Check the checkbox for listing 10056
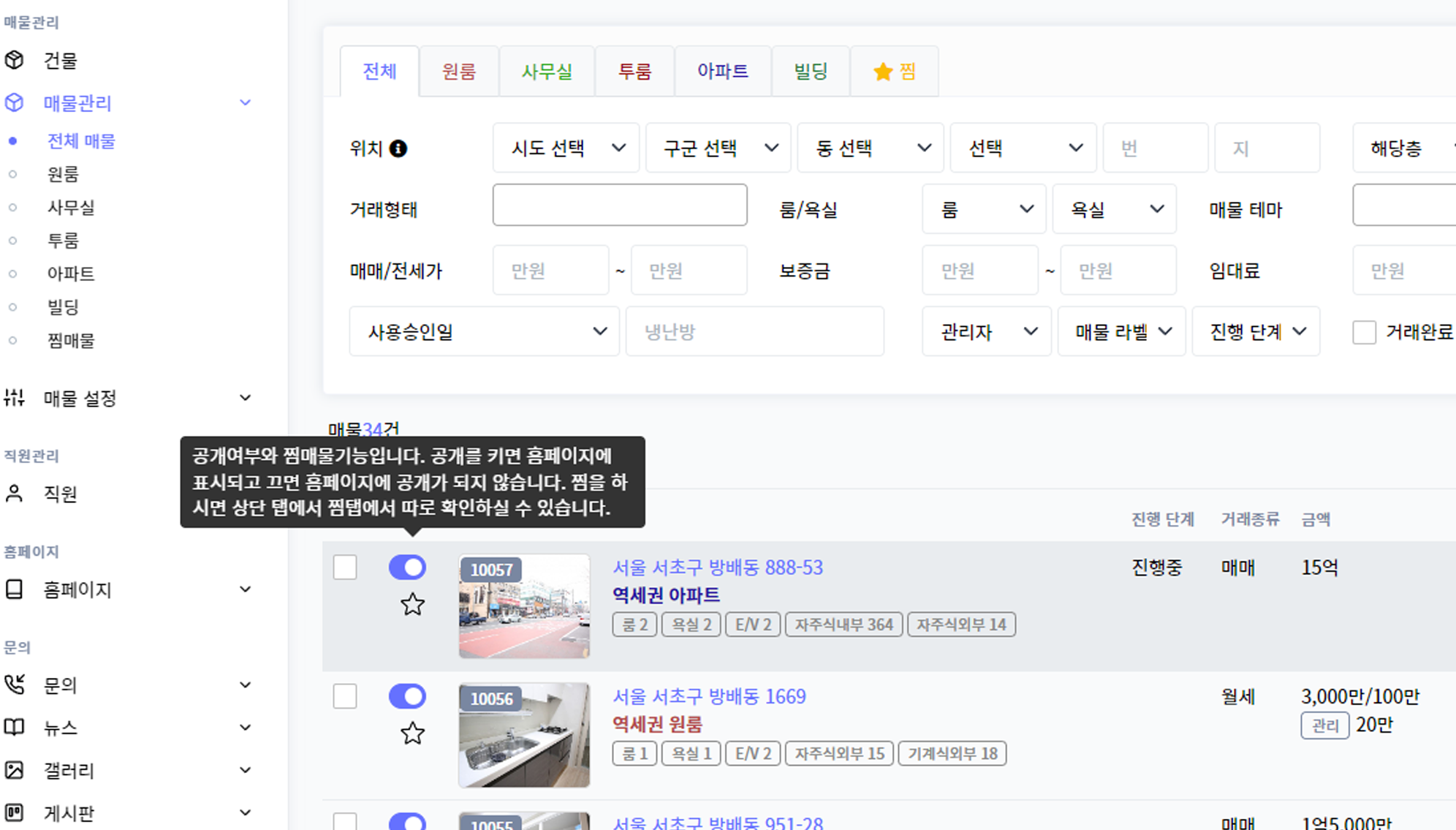Image resolution: width=1456 pixels, height=830 pixels. (x=345, y=696)
